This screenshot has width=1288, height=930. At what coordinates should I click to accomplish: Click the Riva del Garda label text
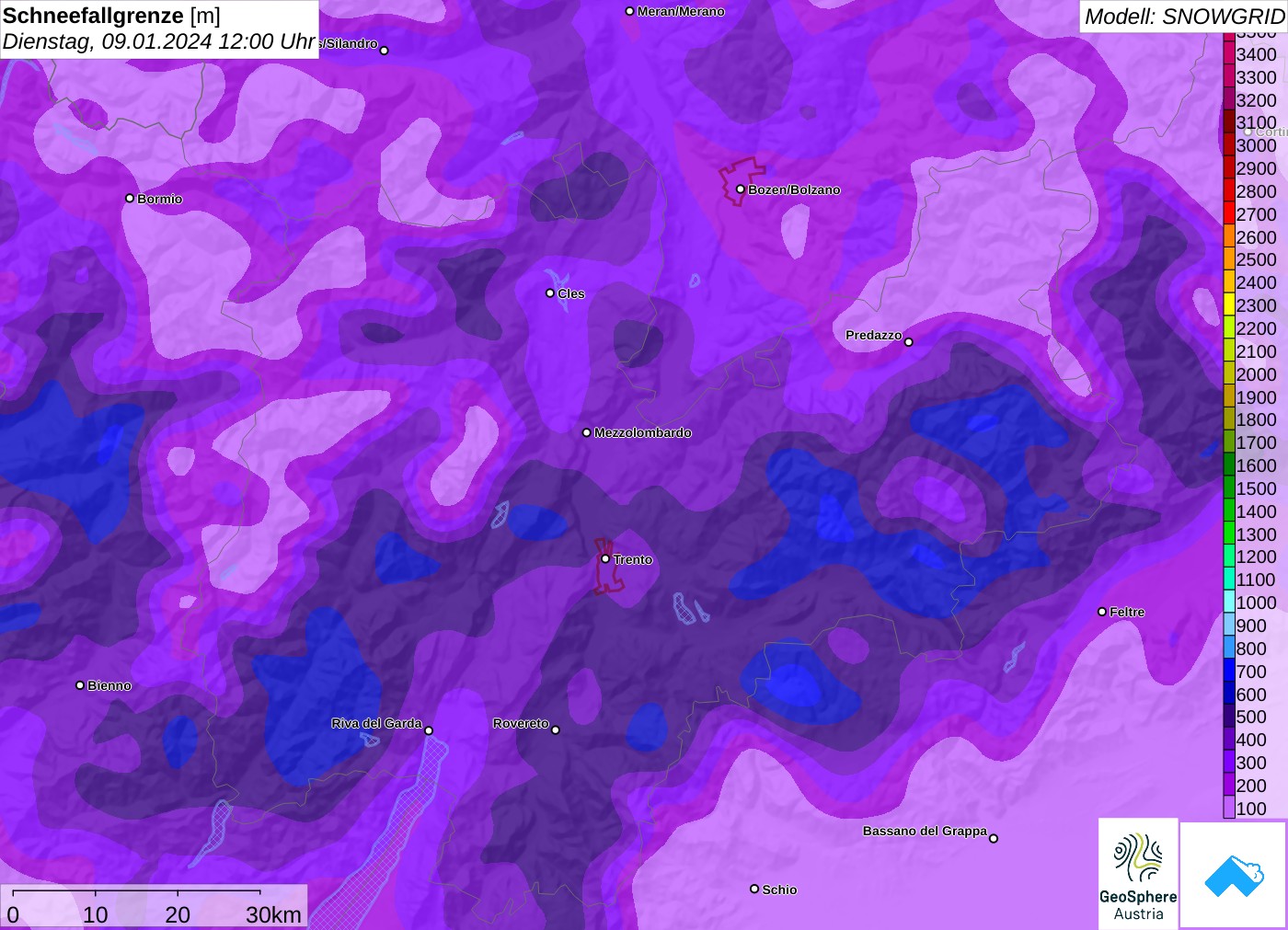point(376,723)
